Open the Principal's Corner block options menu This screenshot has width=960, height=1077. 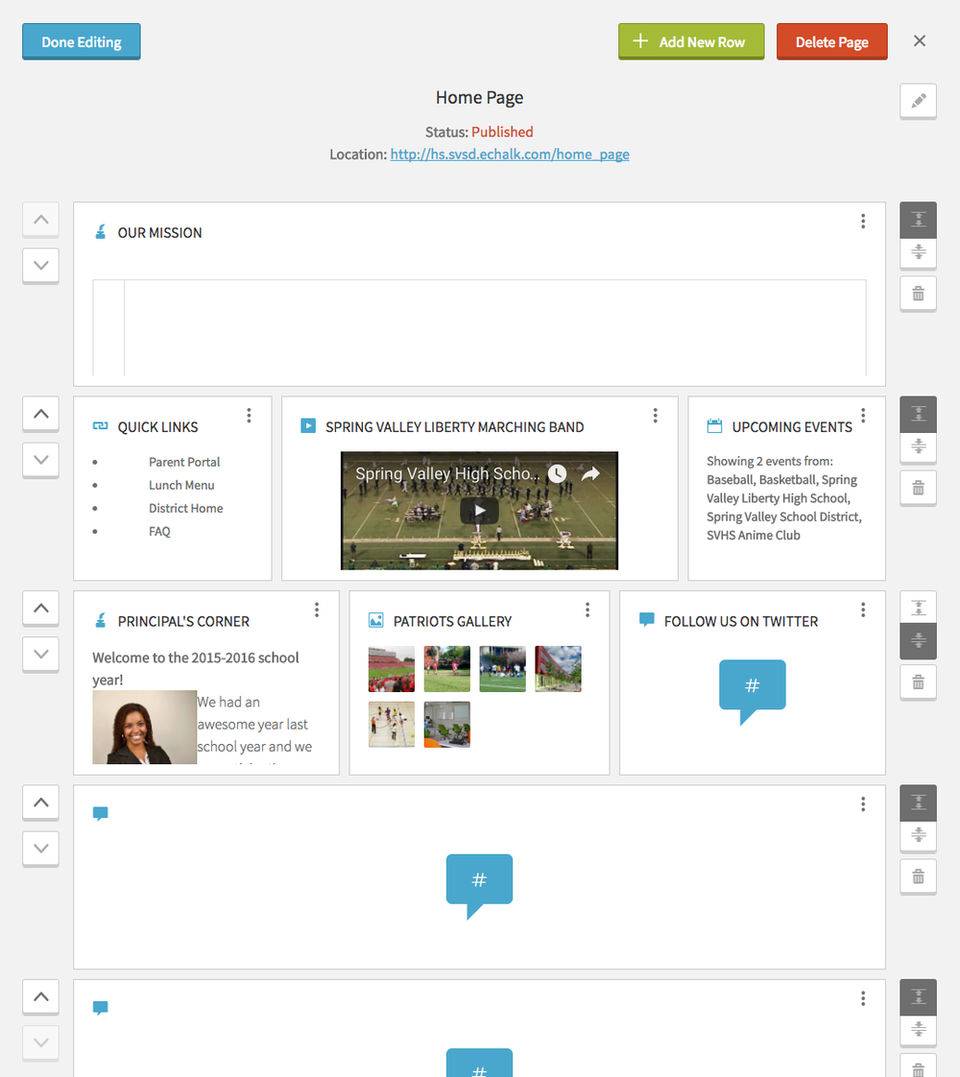coord(317,610)
